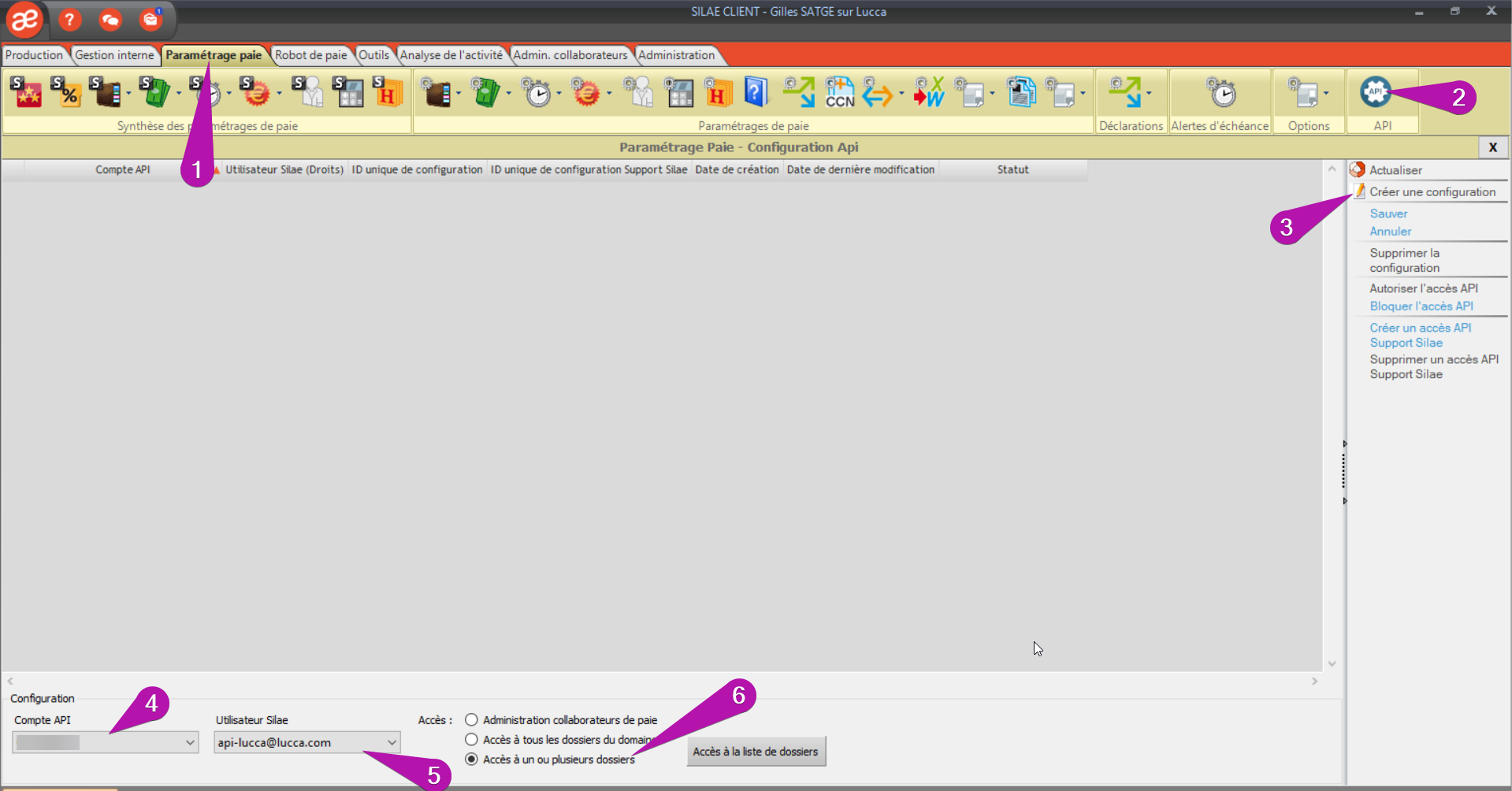1512x791 pixels.
Task: Click 'Supprimer la configuration'
Action: pyautogui.click(x=1404, y=260)
